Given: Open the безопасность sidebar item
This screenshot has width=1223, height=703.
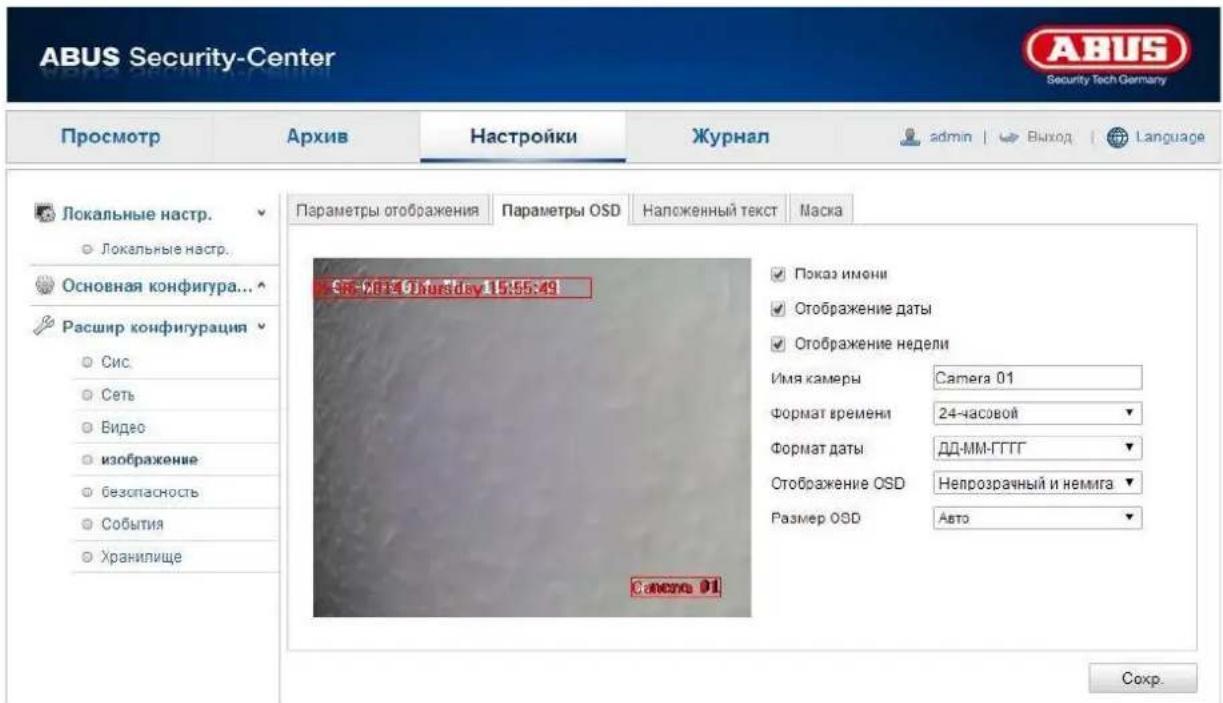Looking at the screenshot, I should click(150, 492).
